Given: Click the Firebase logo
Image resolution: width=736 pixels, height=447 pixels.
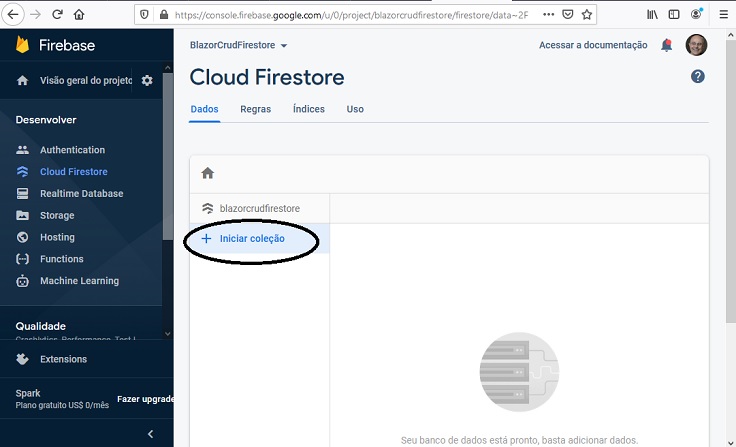Looking at the screenshot, I should pyautogui.click(x=55, y=45).
